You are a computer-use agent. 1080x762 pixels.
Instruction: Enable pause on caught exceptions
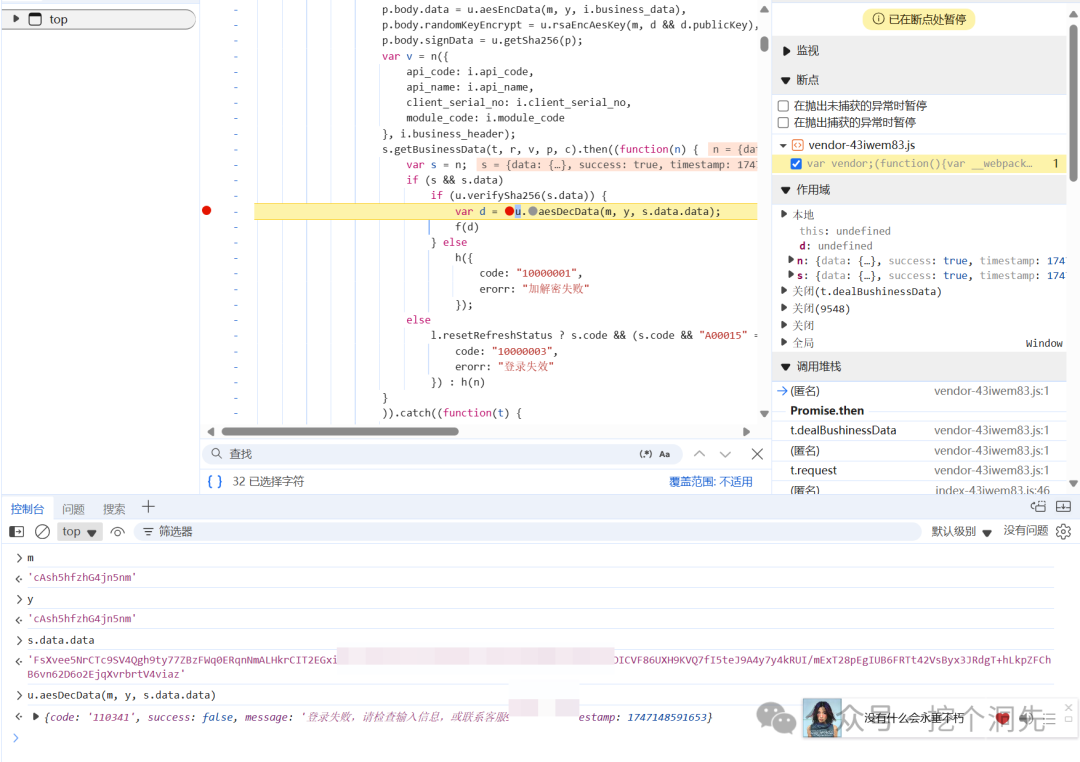(783, 123)
